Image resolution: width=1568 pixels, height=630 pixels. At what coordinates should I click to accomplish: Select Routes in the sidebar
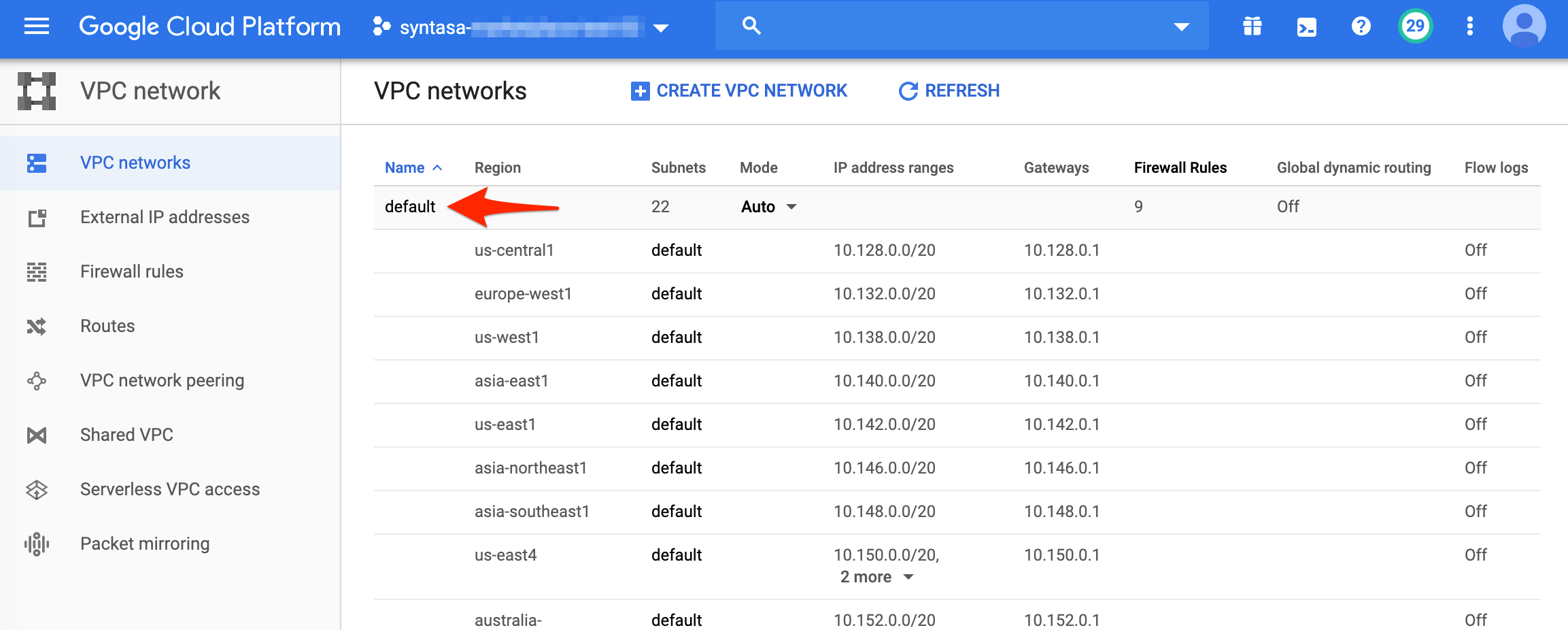107,326
